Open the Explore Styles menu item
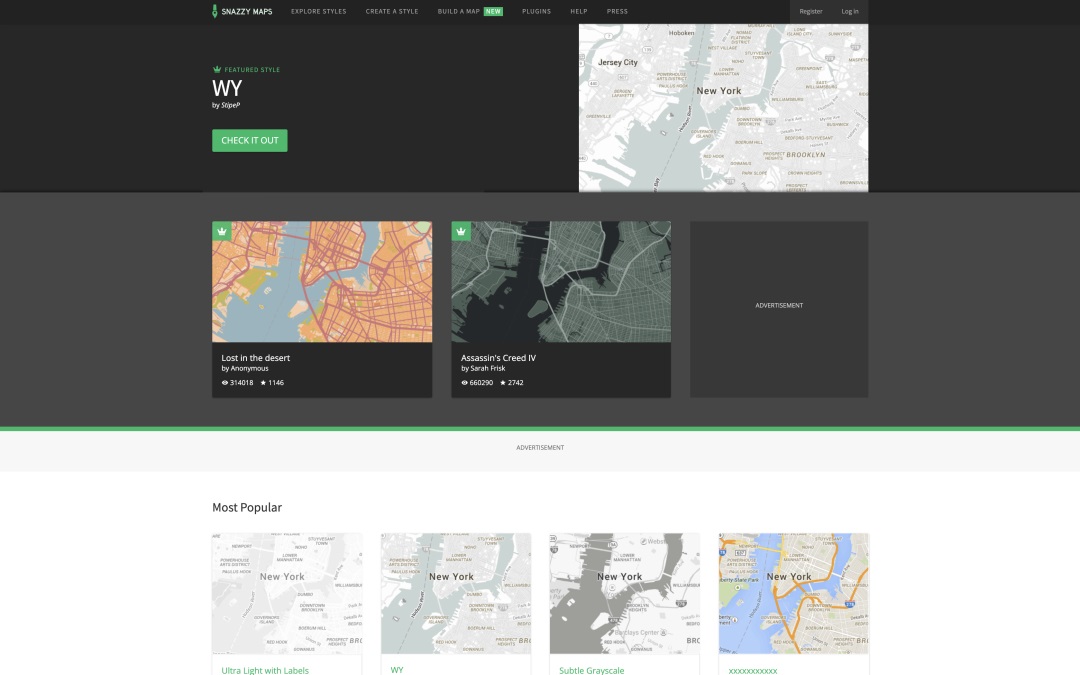The width and height of the screenshot is (1080, 675). [318, 11]
